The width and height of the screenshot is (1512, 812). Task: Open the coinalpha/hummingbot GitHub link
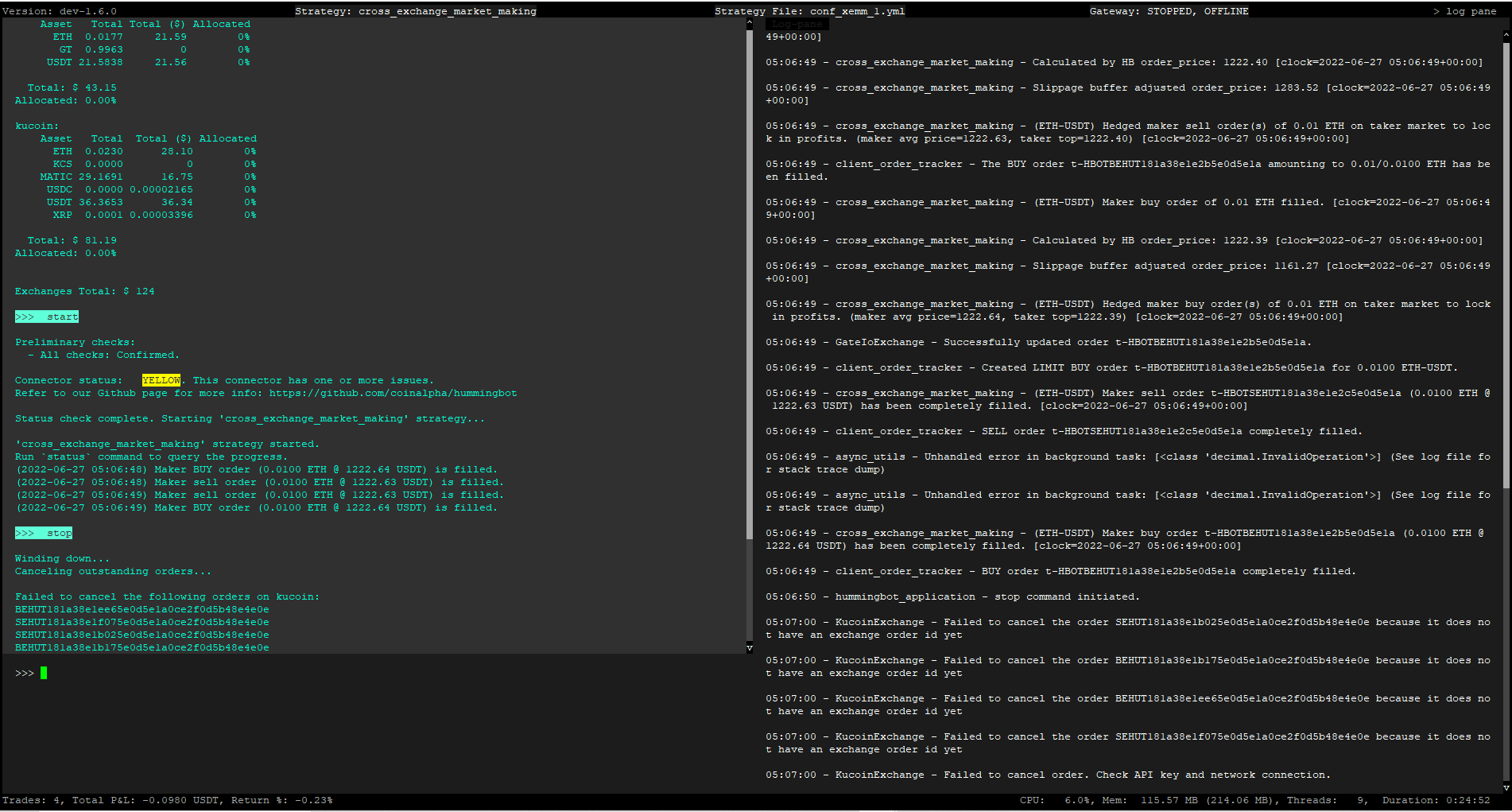coord(393,393)
